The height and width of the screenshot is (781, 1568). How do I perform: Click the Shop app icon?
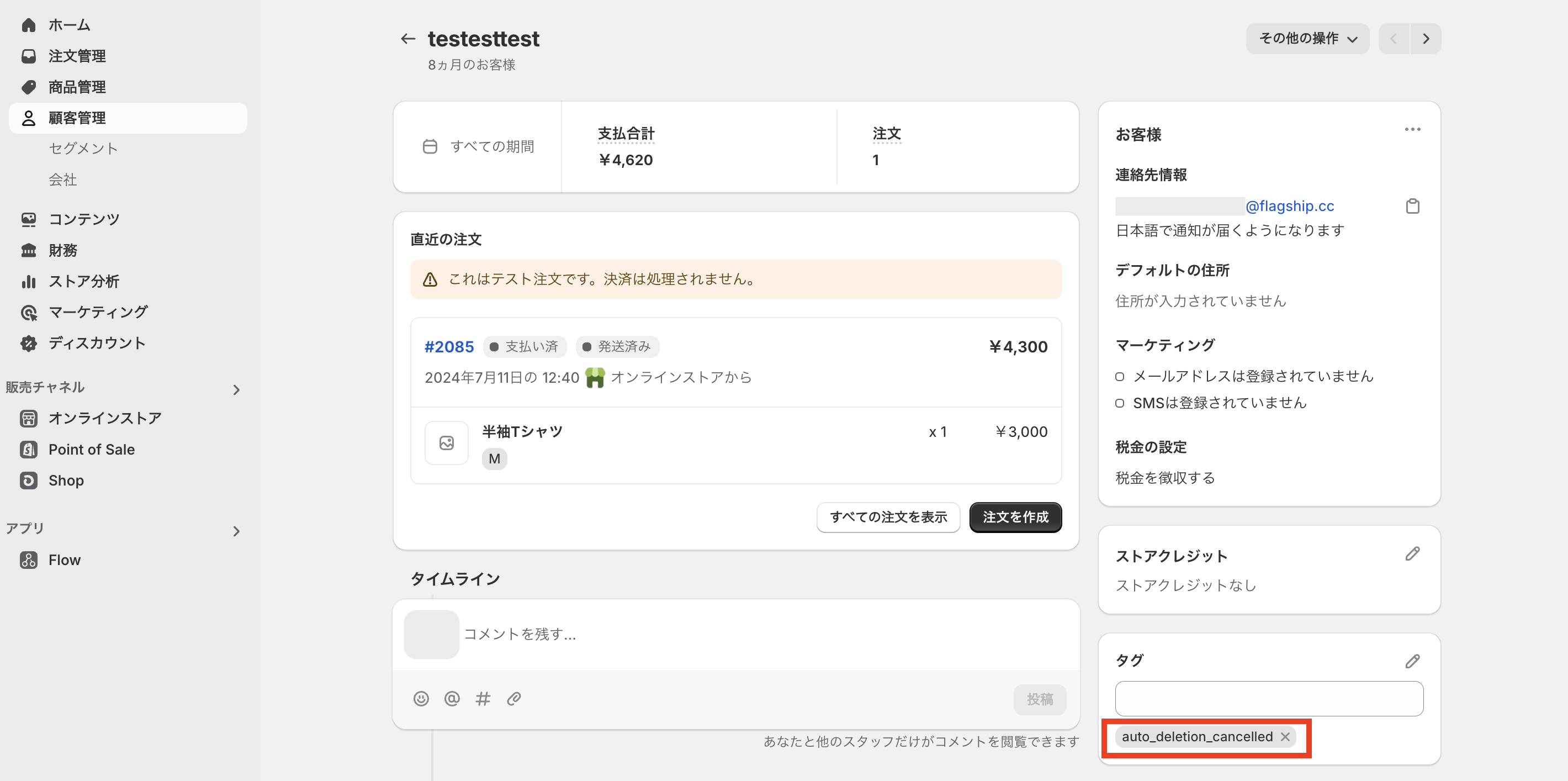pyautogui.click(x=29, y=481)
